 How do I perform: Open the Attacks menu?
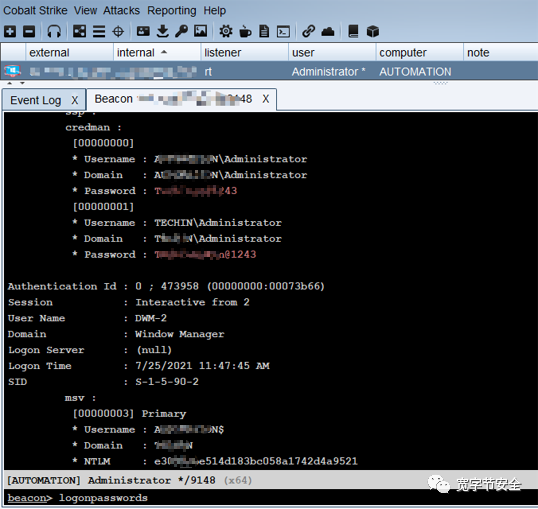pyautogui.click(x=121, y=11)
